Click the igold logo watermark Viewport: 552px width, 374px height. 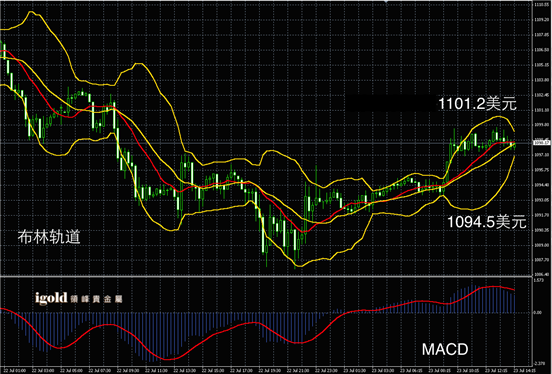(x=79, y=298)
